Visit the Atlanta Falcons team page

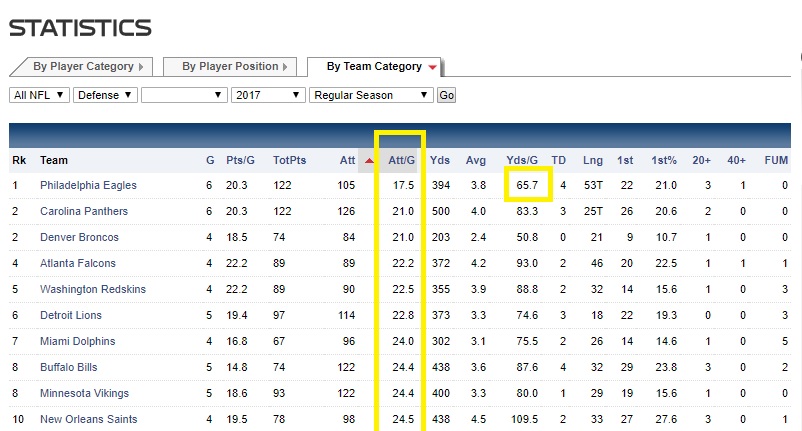78,264
